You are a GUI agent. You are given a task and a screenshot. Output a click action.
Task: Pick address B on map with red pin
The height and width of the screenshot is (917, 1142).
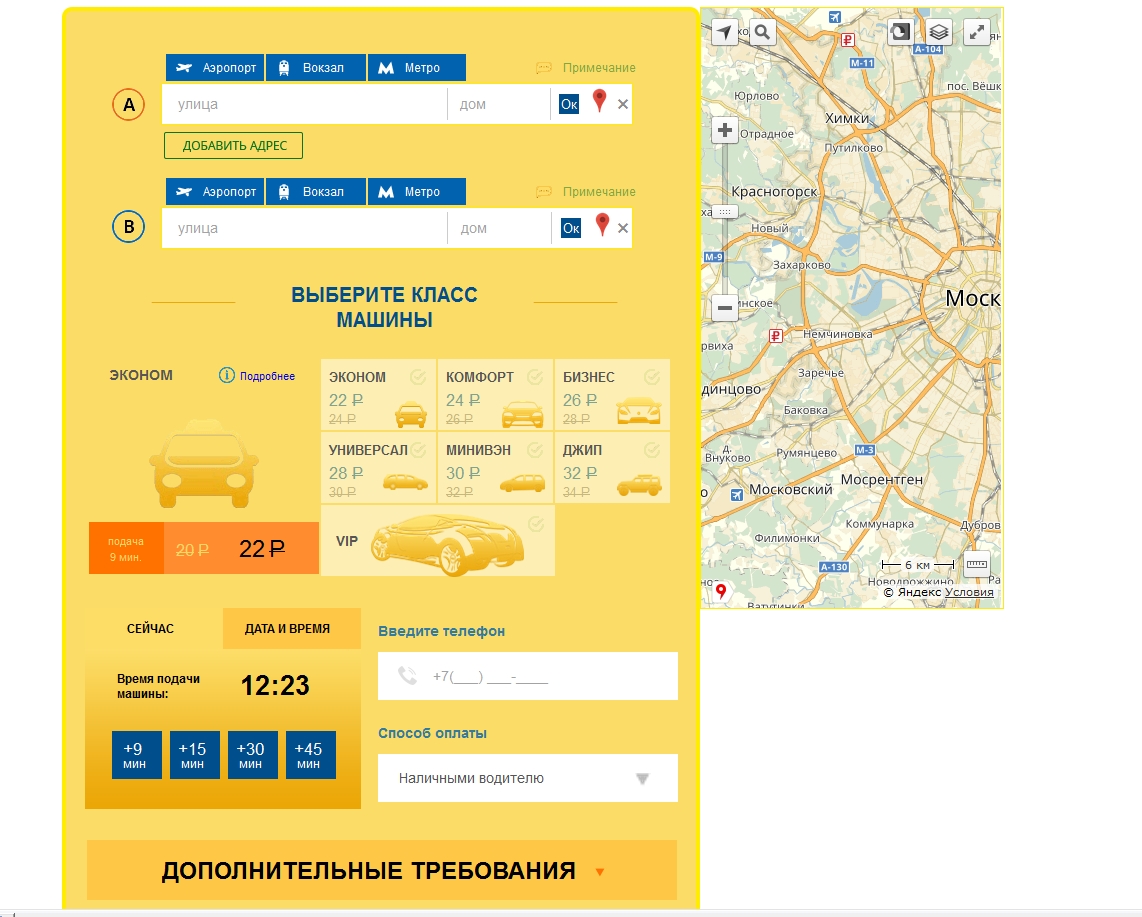(x=602, y=225)
